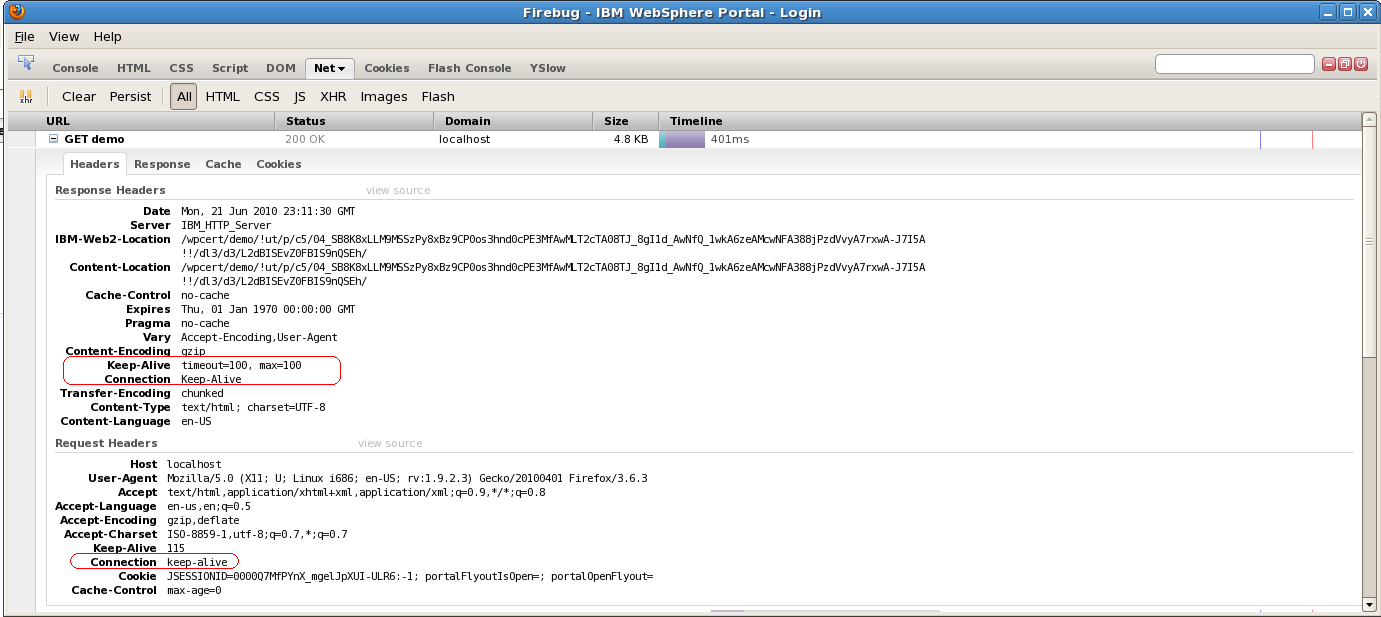This screenshot has width=1381, height=617.
Task: Toggle the XHR request filter
Action: tap(333, 96)
